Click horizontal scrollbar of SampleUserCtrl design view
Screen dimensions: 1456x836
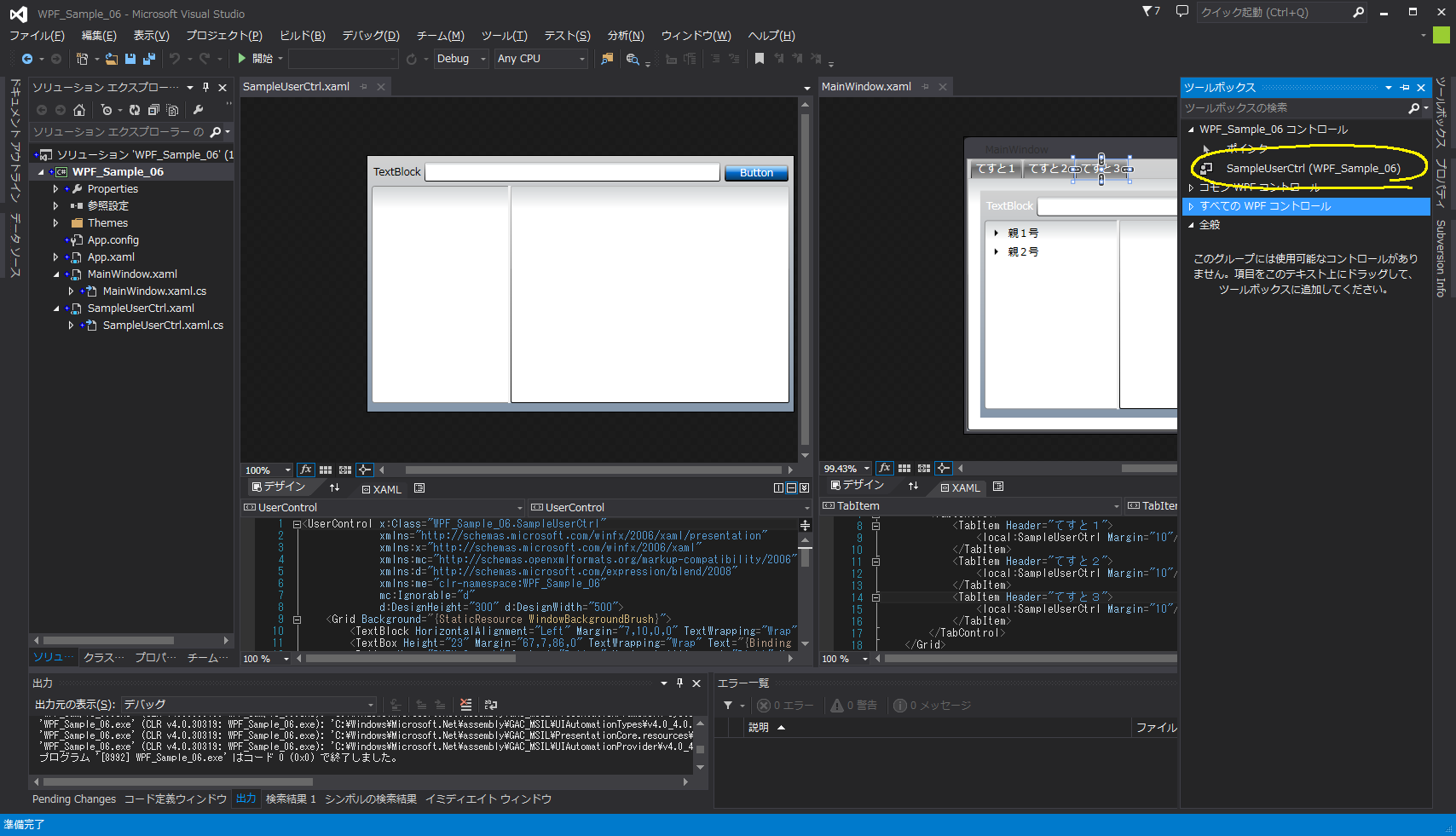pos(593,470)
